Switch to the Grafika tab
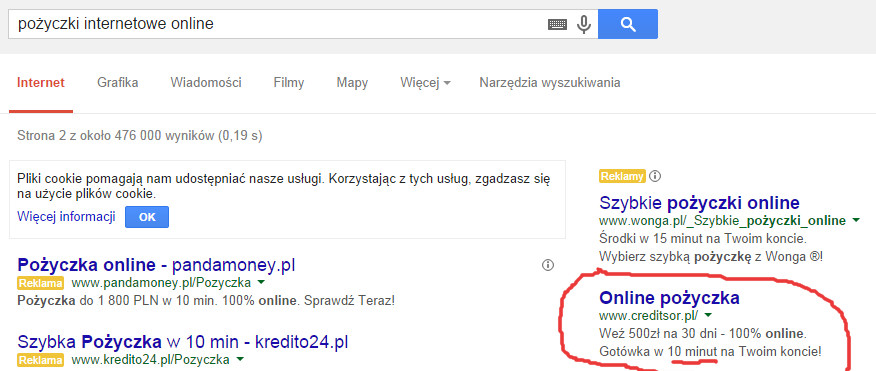876x371 pixels. [x=118, y=83]
